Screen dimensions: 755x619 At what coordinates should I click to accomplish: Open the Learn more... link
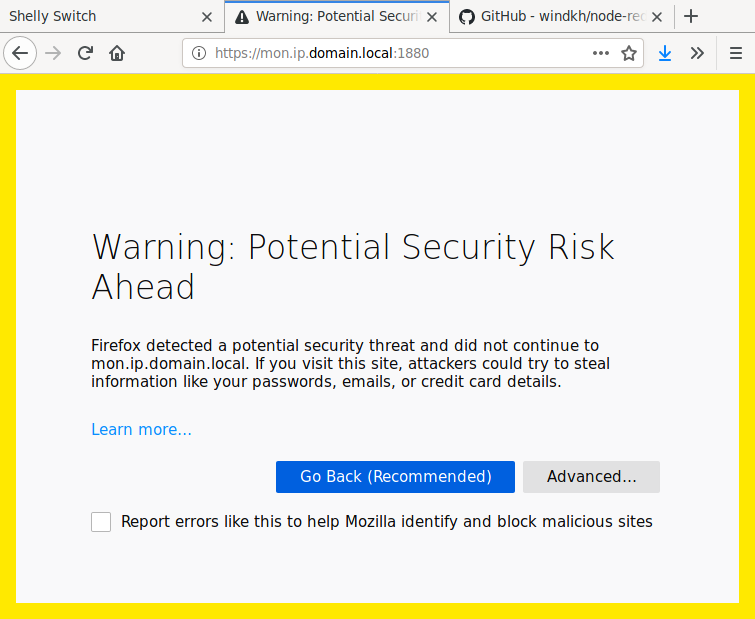141,429
